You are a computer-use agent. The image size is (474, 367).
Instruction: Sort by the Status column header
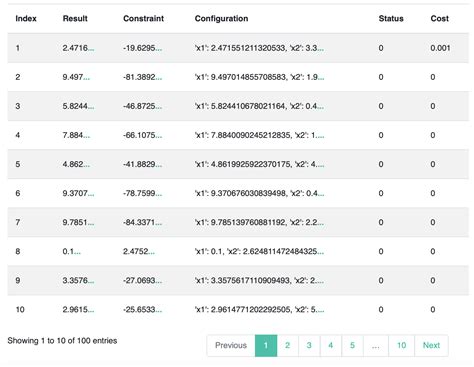pos(391,18)
